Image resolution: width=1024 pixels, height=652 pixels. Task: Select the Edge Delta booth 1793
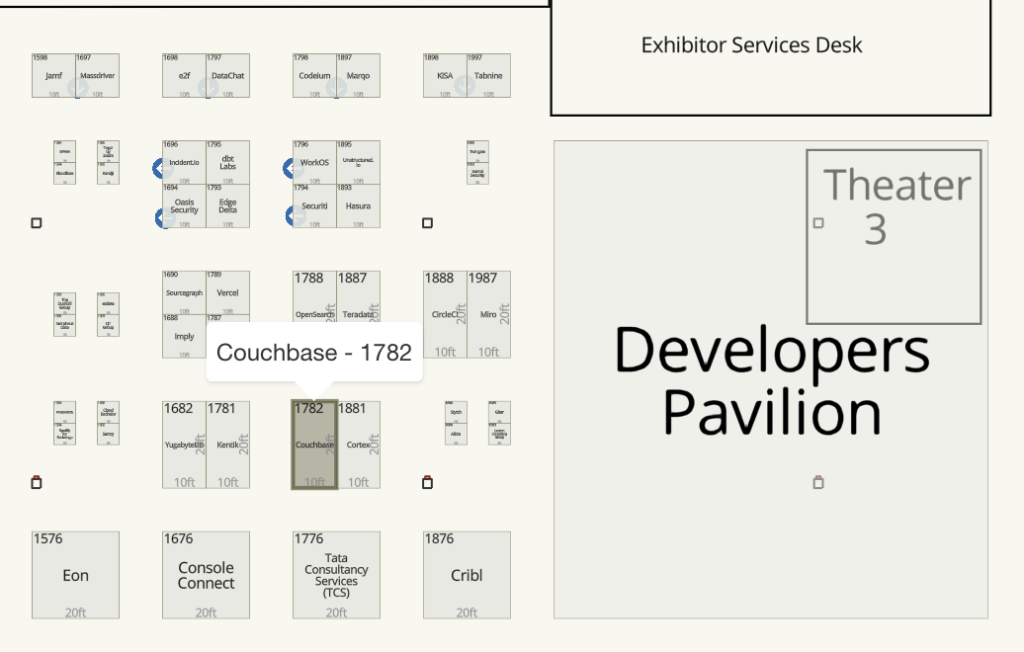pyautogui.click(x=228, y=206)
